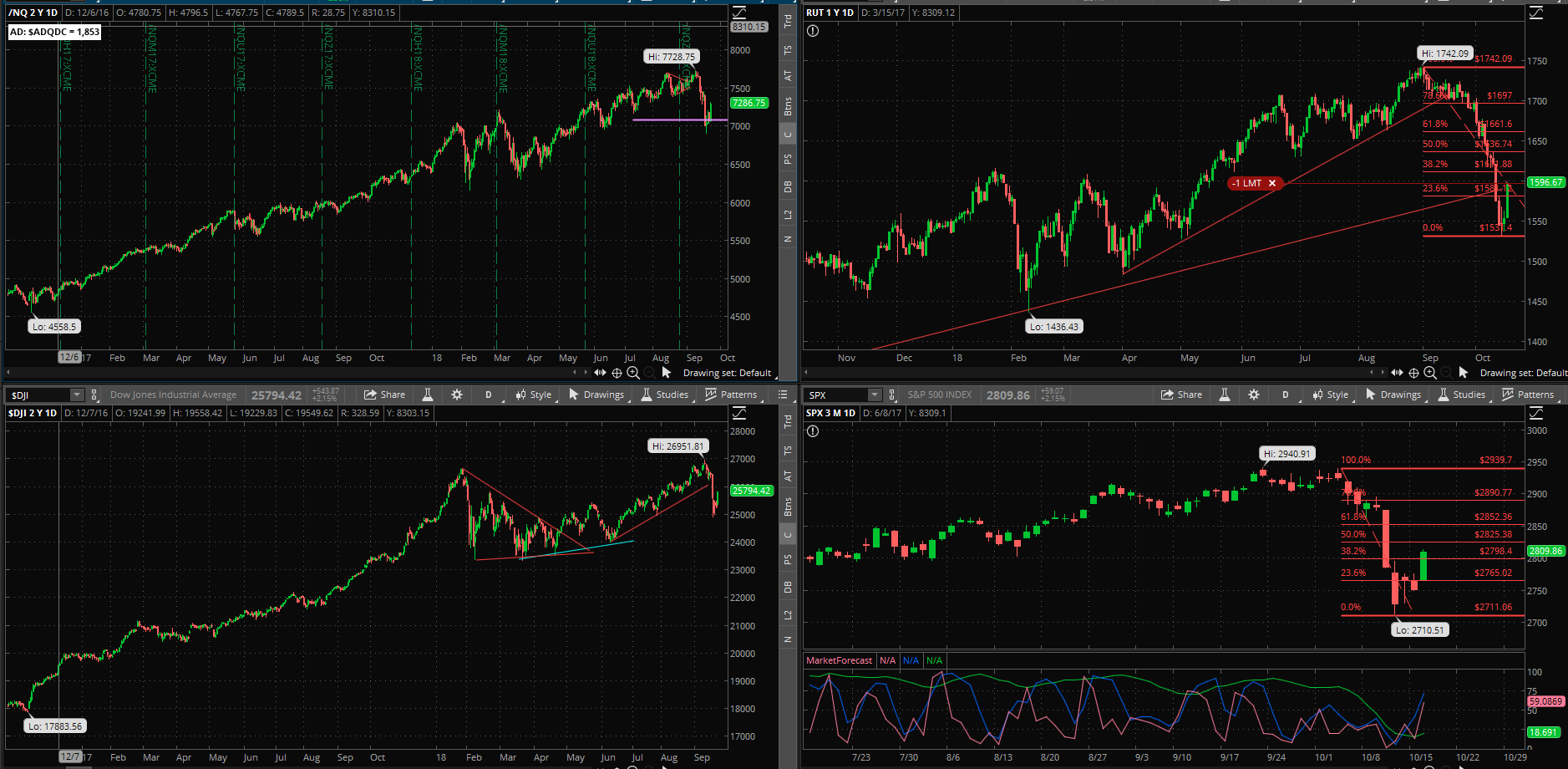The width and height of the screenshot is (1568, 769).
Task: Click zoom-in magnifier under the /NQ chart
Action: coord(633,373)
